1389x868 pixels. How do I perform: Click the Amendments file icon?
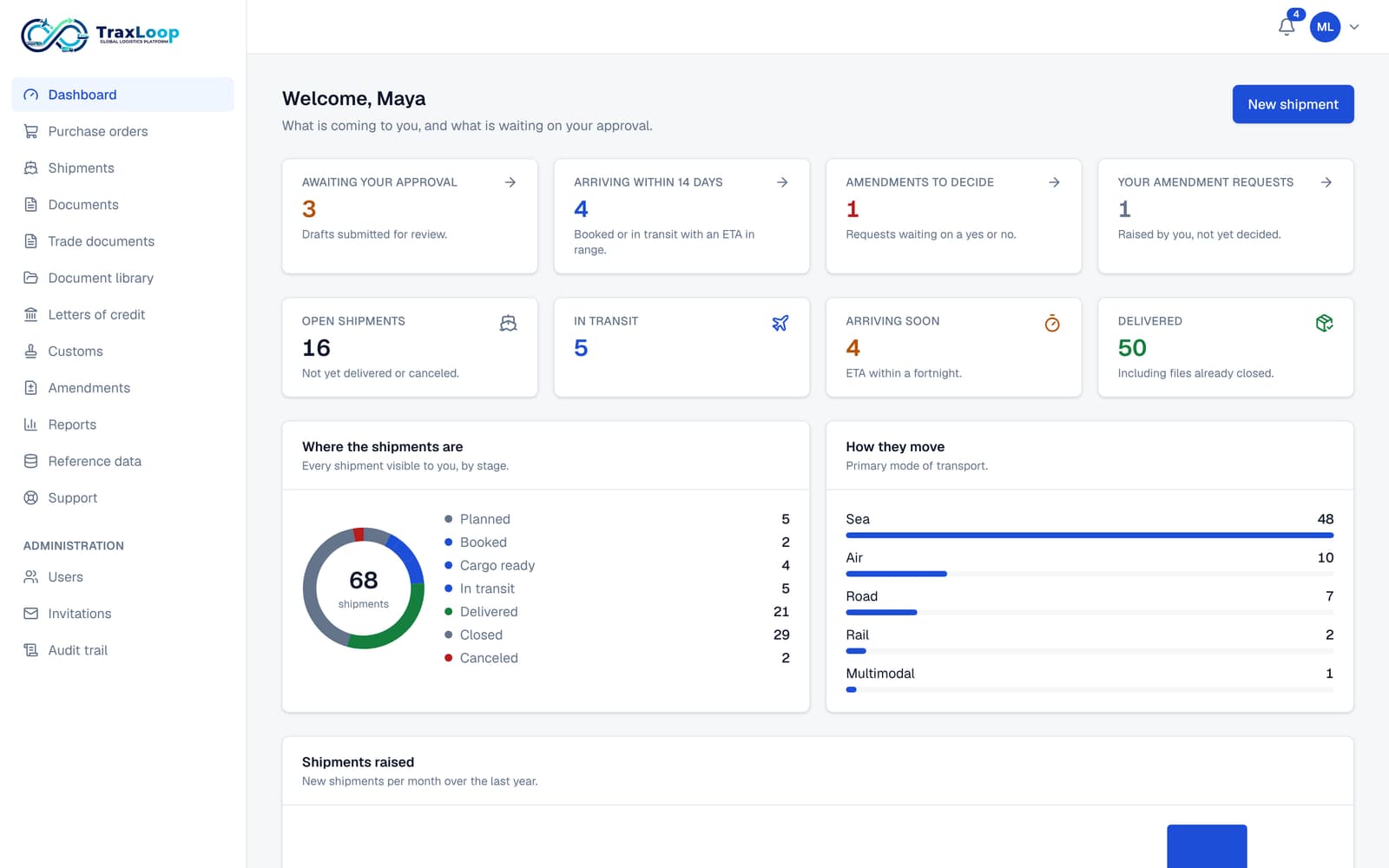click(31, 388)
